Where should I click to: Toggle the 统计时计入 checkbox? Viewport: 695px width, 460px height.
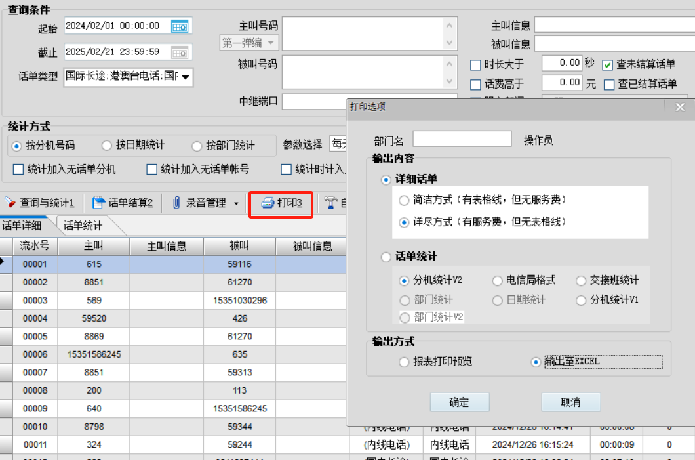(x=286, y=169)
